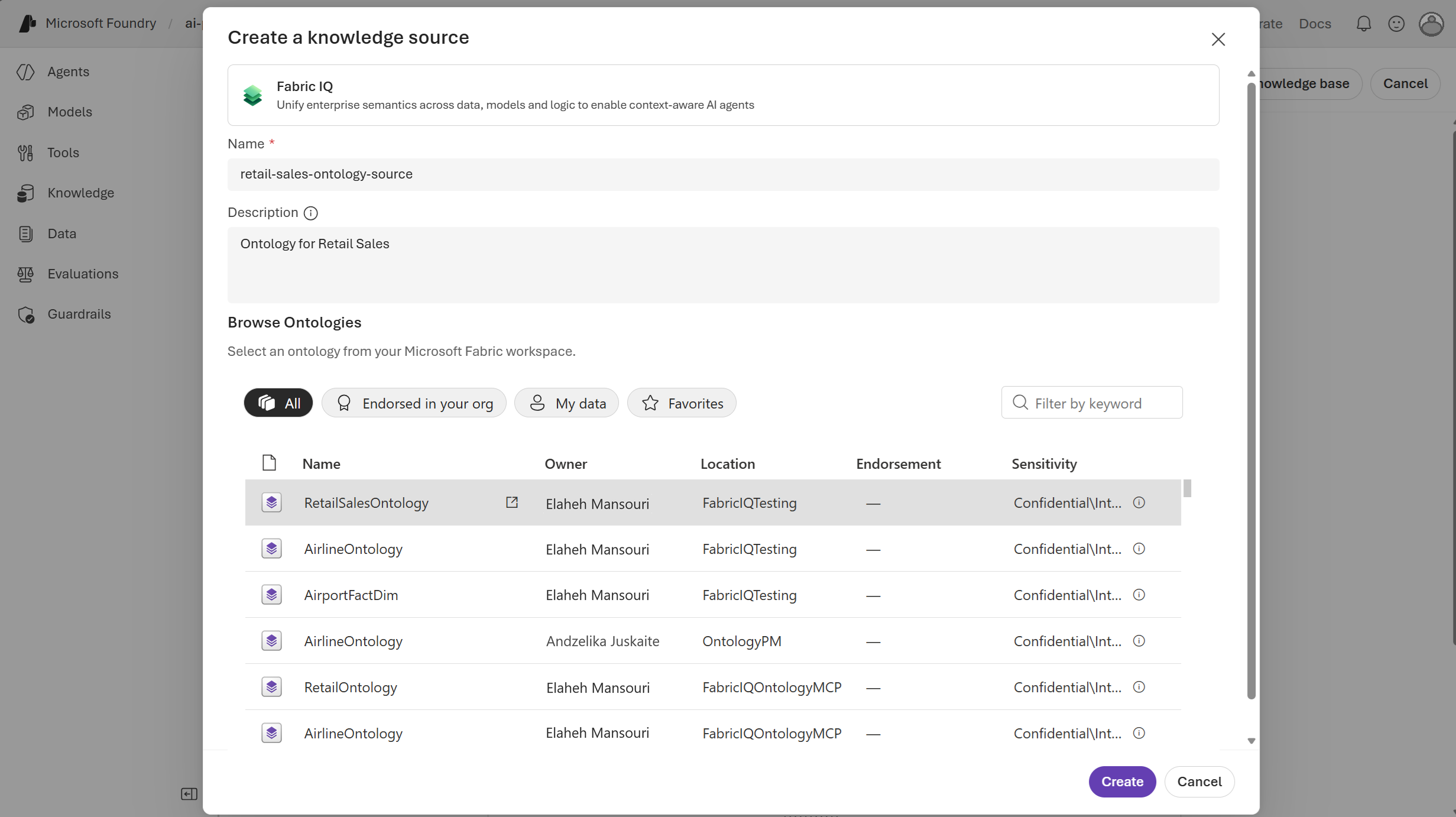
Task: Sort by the Location column header
Action: click(x=728, y=464)
